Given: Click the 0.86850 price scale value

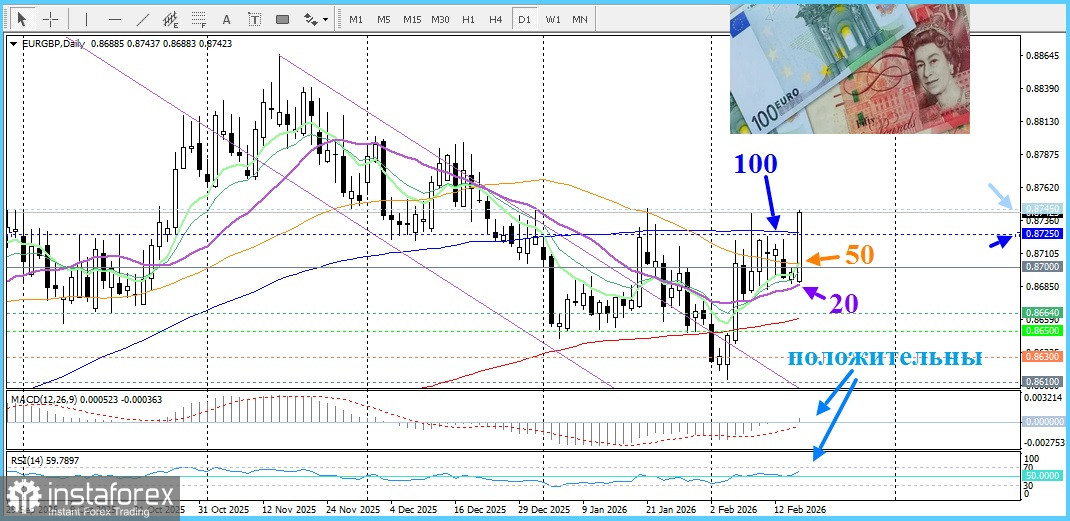Looking at the screenshot, I should (1041, 286).
